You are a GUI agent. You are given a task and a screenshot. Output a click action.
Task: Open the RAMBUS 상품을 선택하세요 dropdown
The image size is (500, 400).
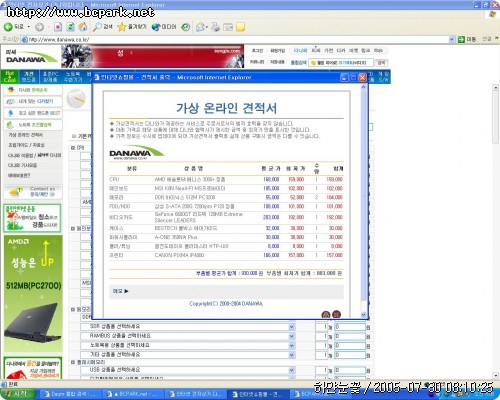coord(188,336)
